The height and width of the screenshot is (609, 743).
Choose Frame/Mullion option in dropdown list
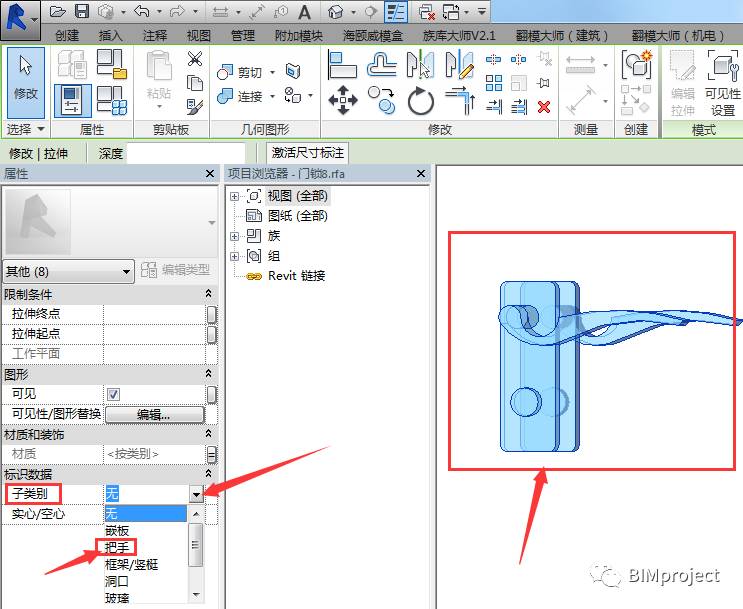131,564
